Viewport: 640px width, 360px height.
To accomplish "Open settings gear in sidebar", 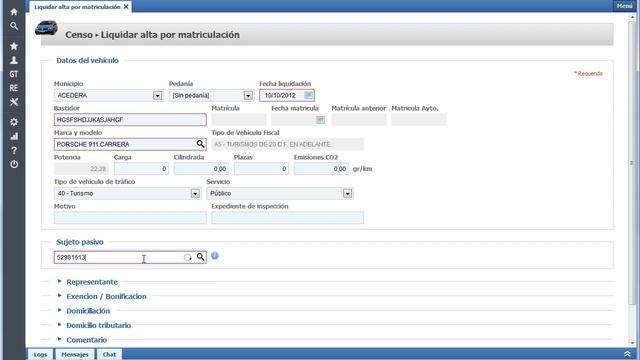I will coord(14,122).
